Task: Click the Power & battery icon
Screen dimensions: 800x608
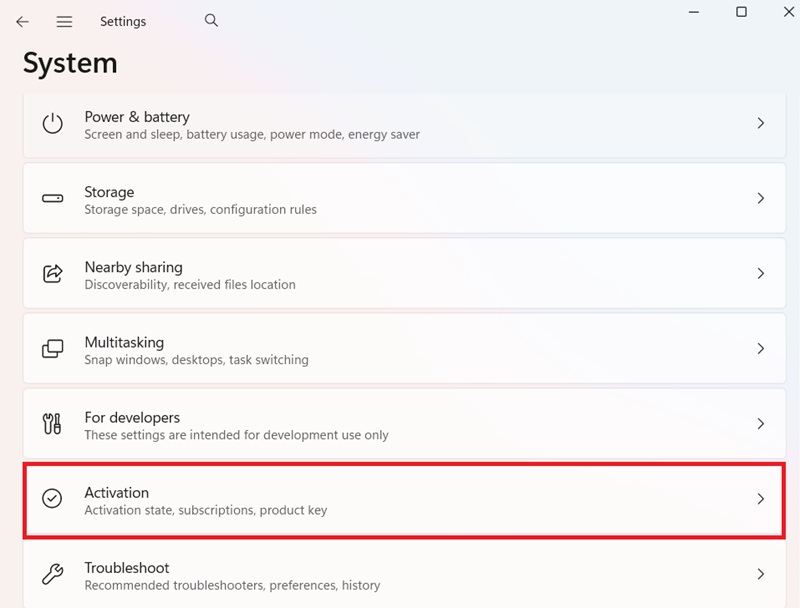Action: (x=52, y=124)
